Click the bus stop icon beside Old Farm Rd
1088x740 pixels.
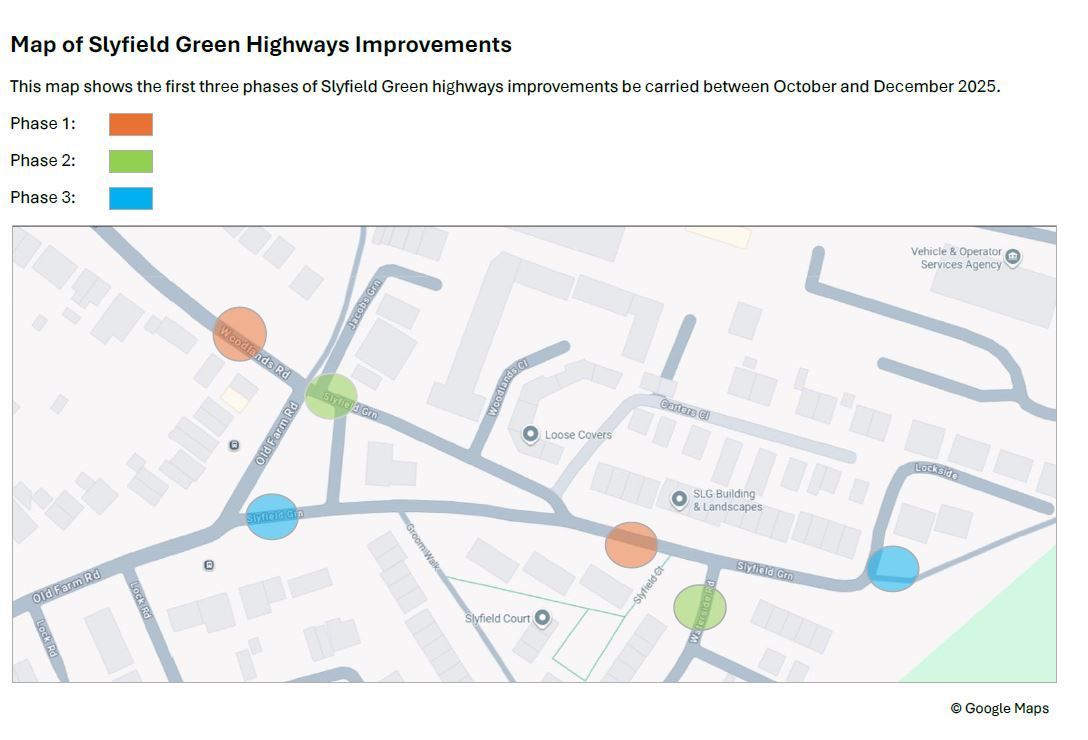pos(235,445)
